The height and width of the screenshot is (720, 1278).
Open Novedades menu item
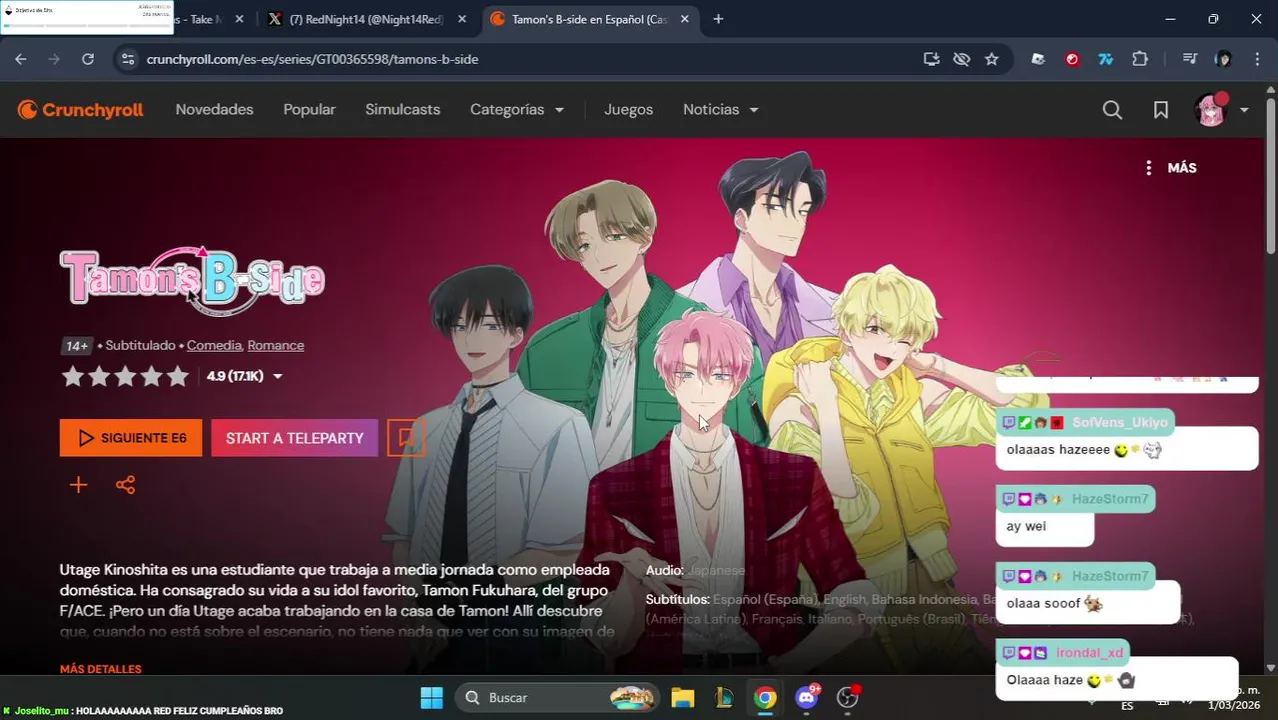coord(214,110)
